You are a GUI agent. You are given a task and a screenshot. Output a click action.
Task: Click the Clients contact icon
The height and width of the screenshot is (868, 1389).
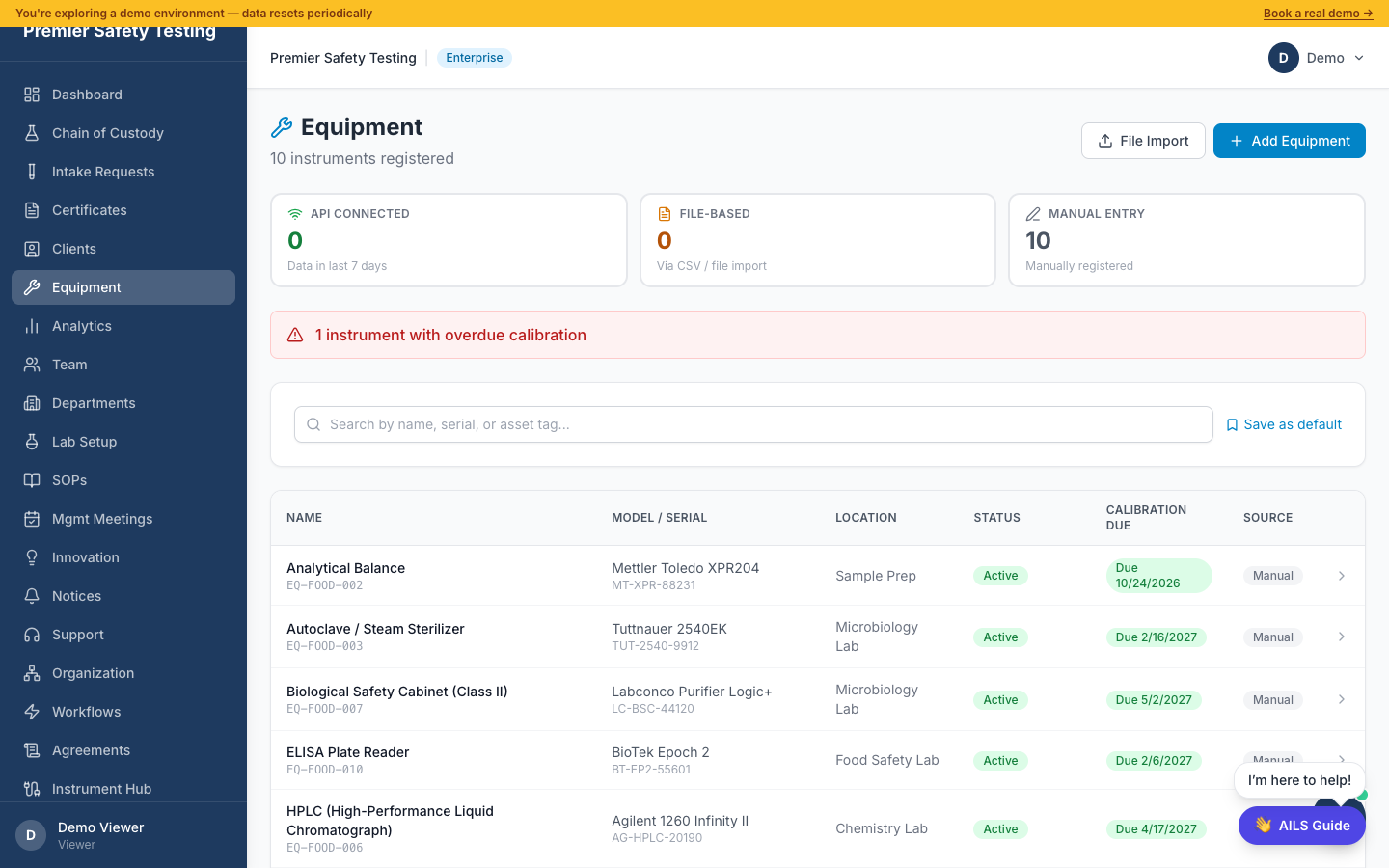click(x=32, y=249)
